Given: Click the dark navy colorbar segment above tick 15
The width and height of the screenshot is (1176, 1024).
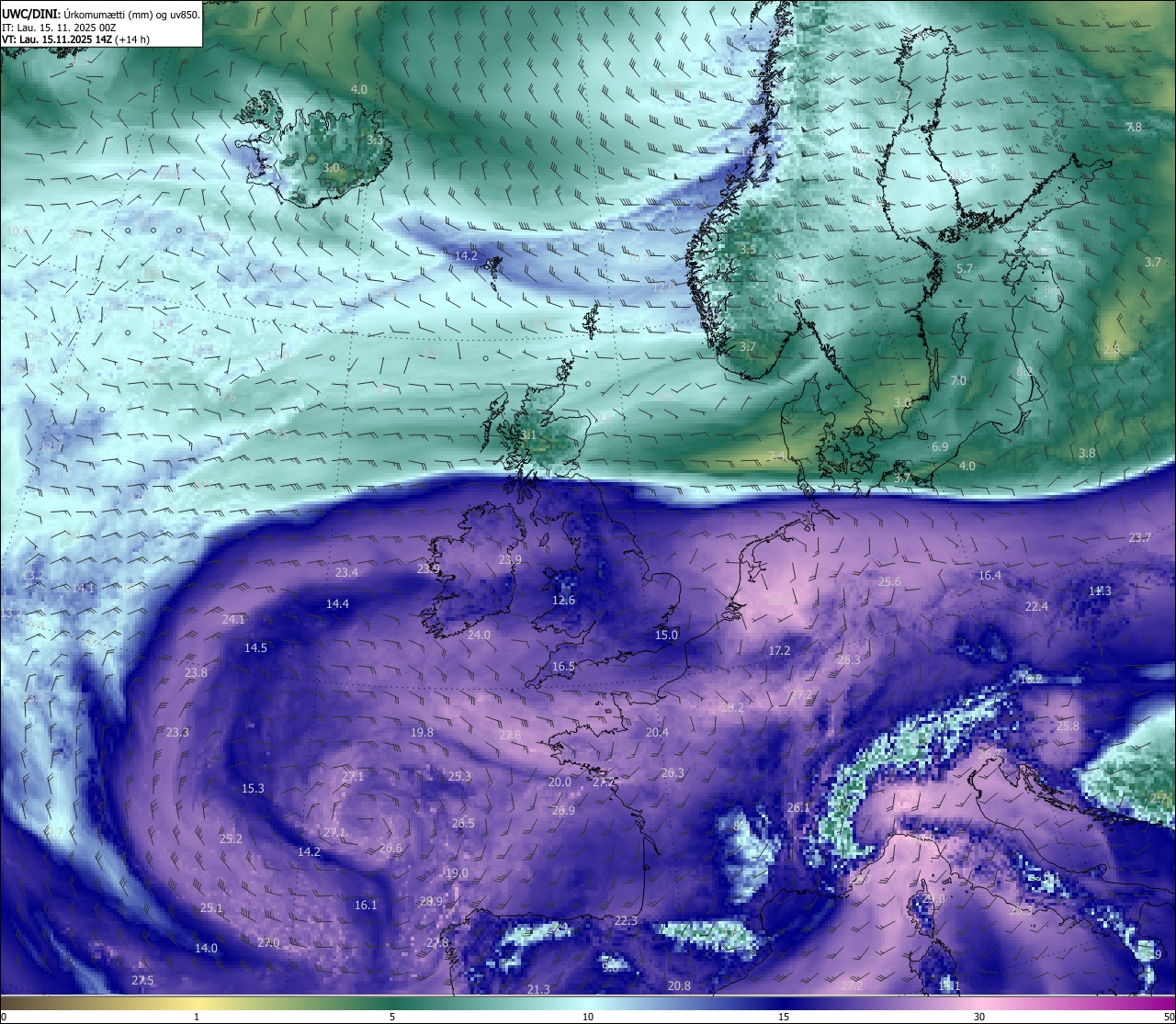Looking at the screenshot, I should click(x=784, y=1003).
